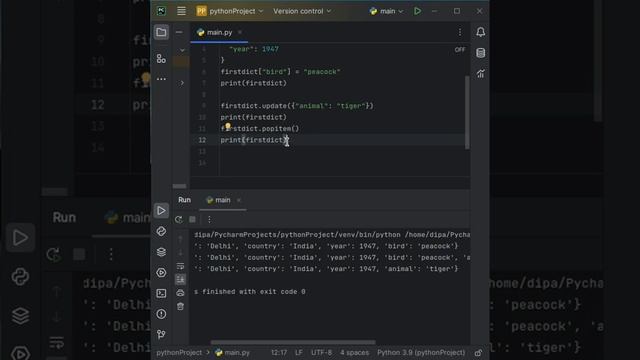Rerun main using the rerun icon
The image size is (640, 360).
tap(178, 220)
